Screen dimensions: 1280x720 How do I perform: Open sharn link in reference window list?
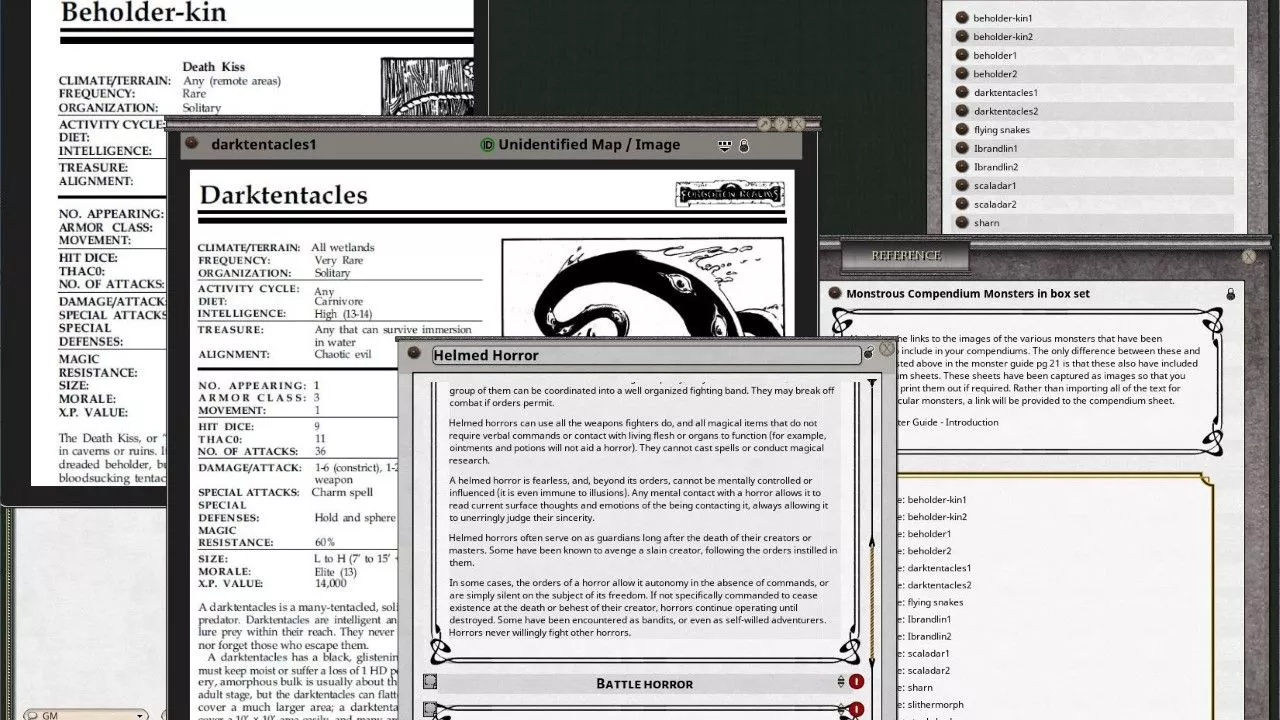pos(920,687)
